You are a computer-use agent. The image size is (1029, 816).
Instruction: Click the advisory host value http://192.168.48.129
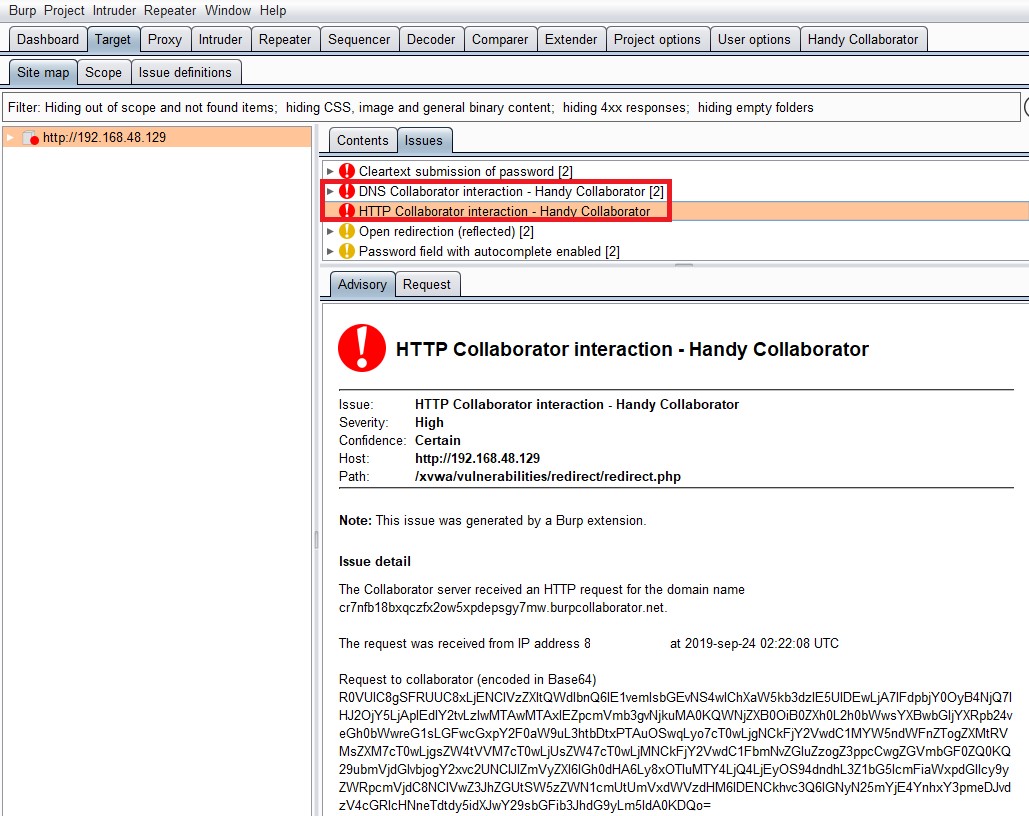coord(477,458)
